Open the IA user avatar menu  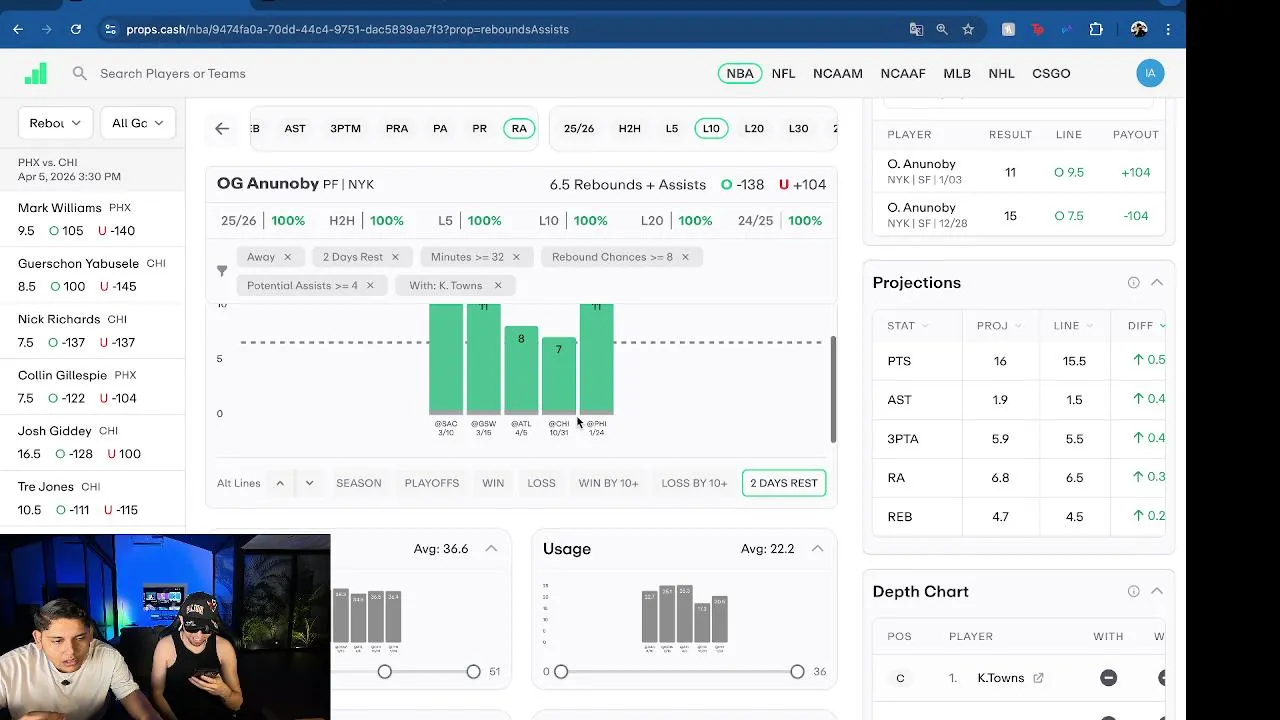tap(1150, 73)
